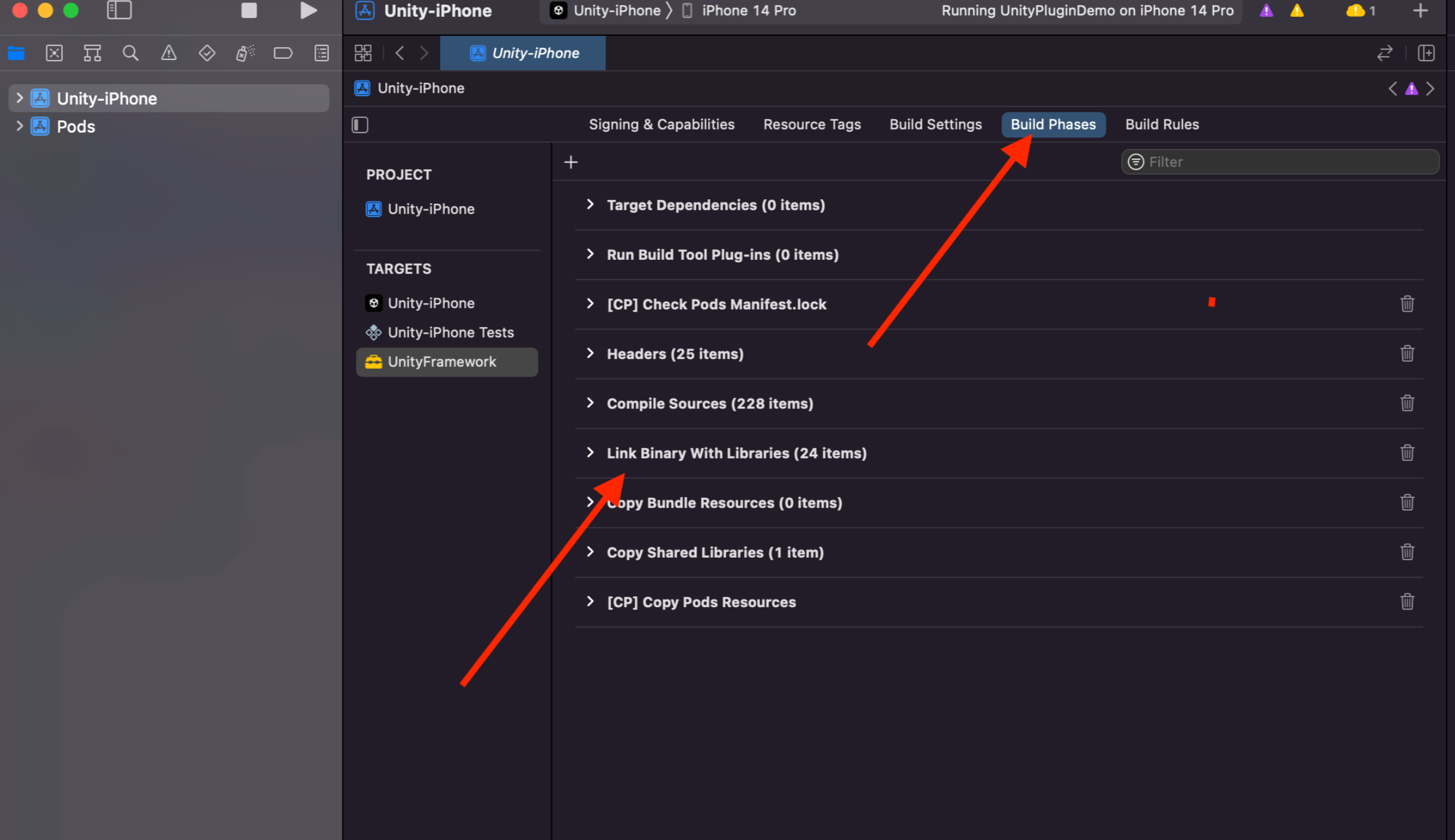Viewport: 1455px width, 840px height.
Task: Expand Compile Sources section
Action: tap(590, 403)
